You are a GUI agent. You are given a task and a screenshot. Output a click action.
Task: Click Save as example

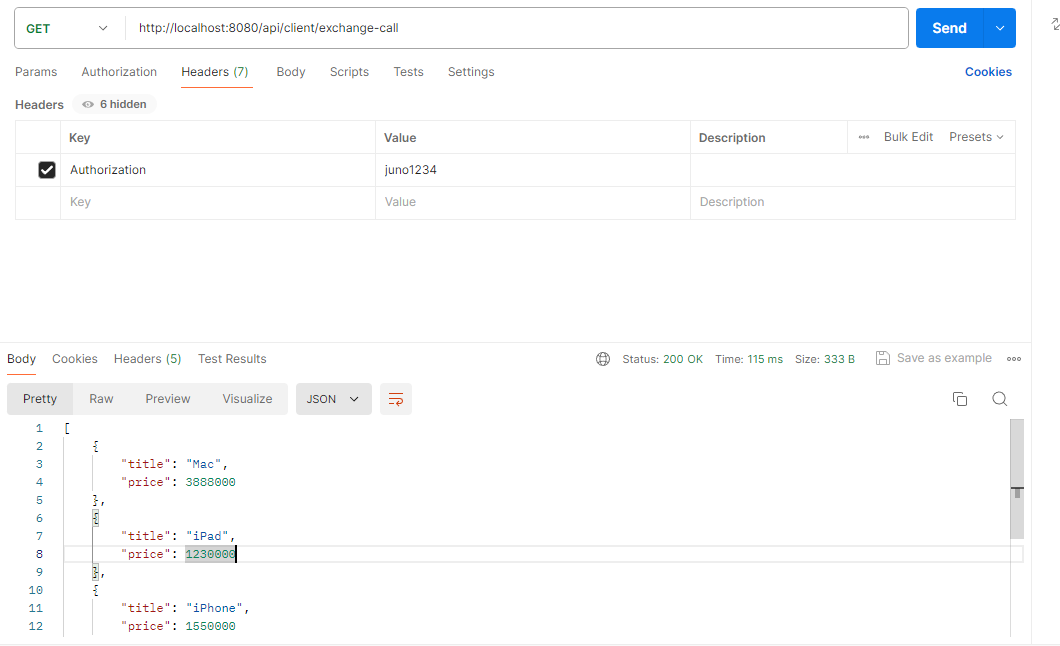click(934, 358)
